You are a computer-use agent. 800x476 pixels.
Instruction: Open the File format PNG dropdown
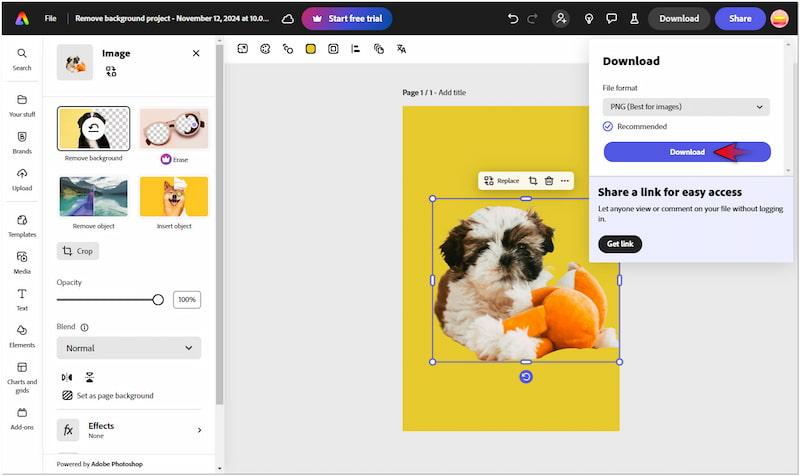click(x=686, y=107)
